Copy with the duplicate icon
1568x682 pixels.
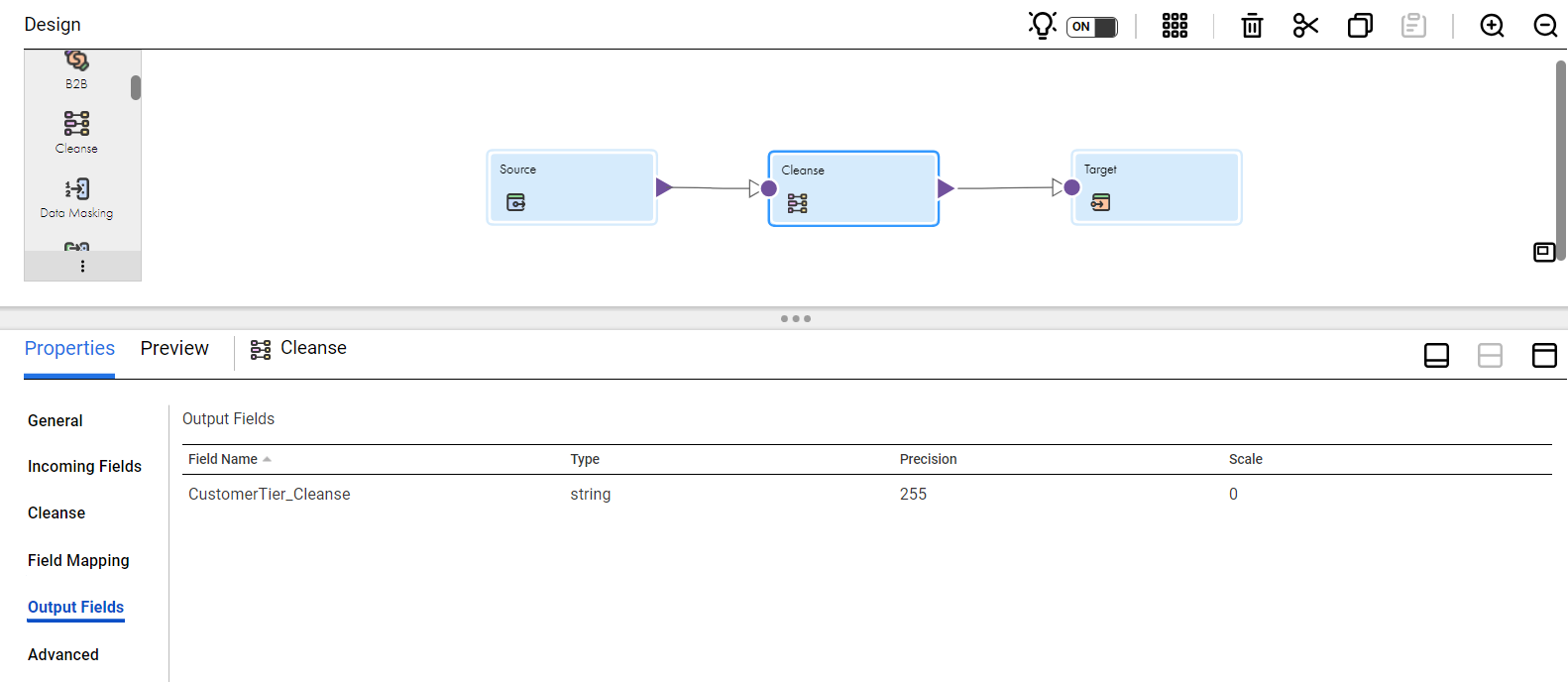[1360, 26]
